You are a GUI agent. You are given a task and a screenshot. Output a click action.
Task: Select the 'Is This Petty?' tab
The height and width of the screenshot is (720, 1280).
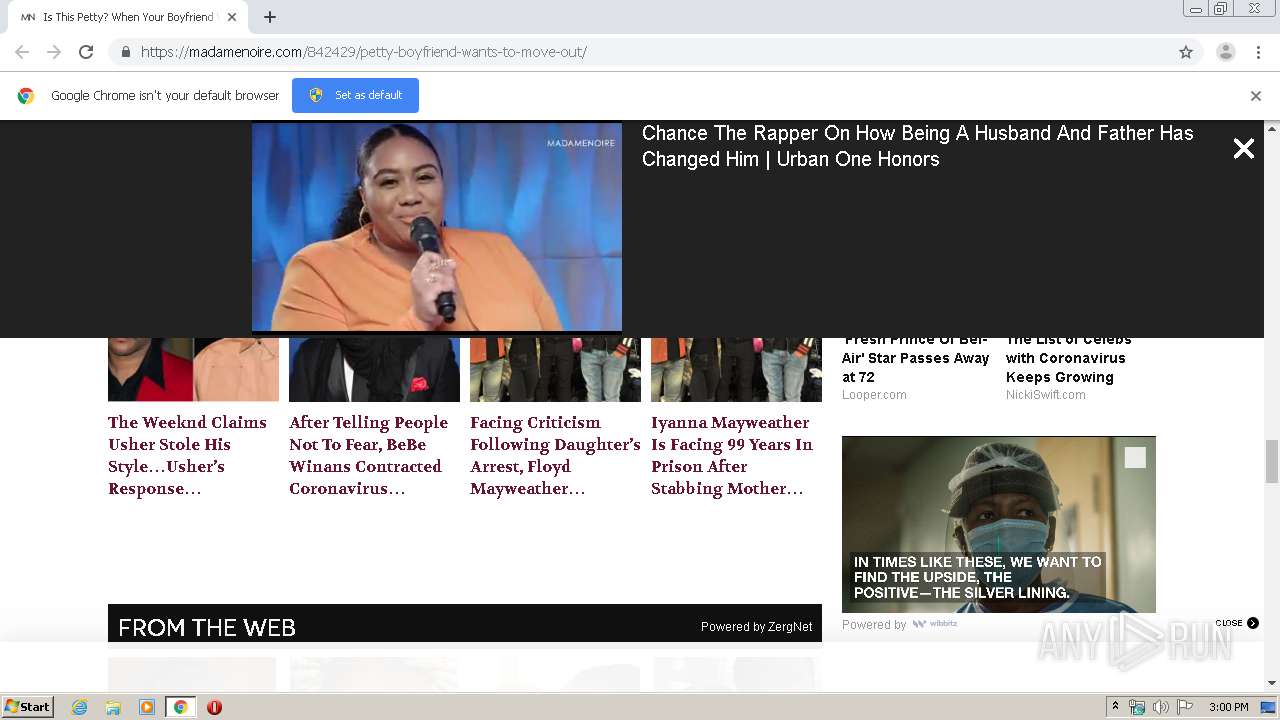[x=128, y=17]
